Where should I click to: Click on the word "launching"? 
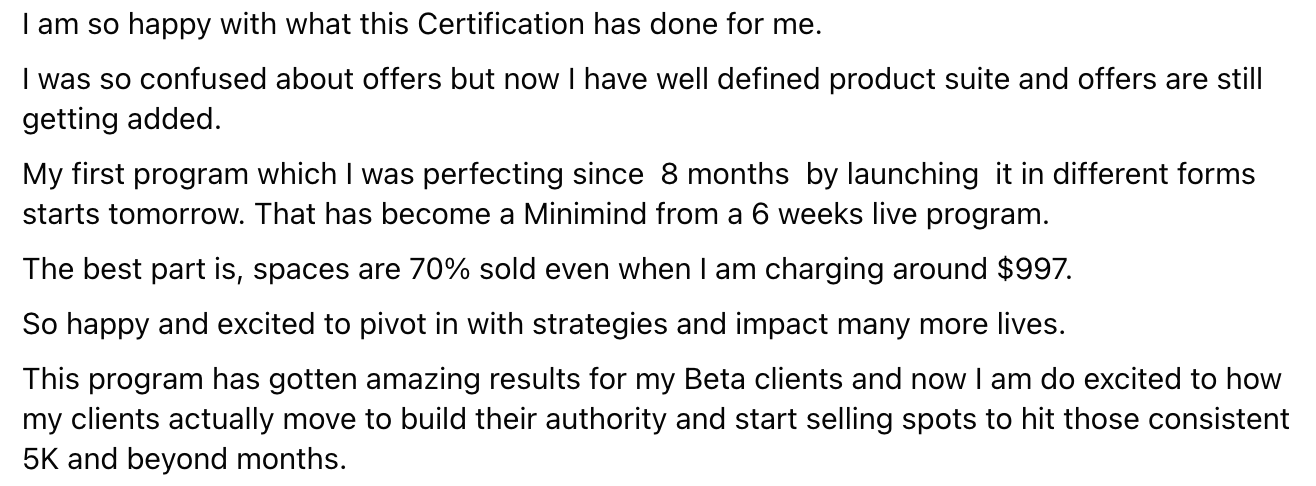click(913, 174)
